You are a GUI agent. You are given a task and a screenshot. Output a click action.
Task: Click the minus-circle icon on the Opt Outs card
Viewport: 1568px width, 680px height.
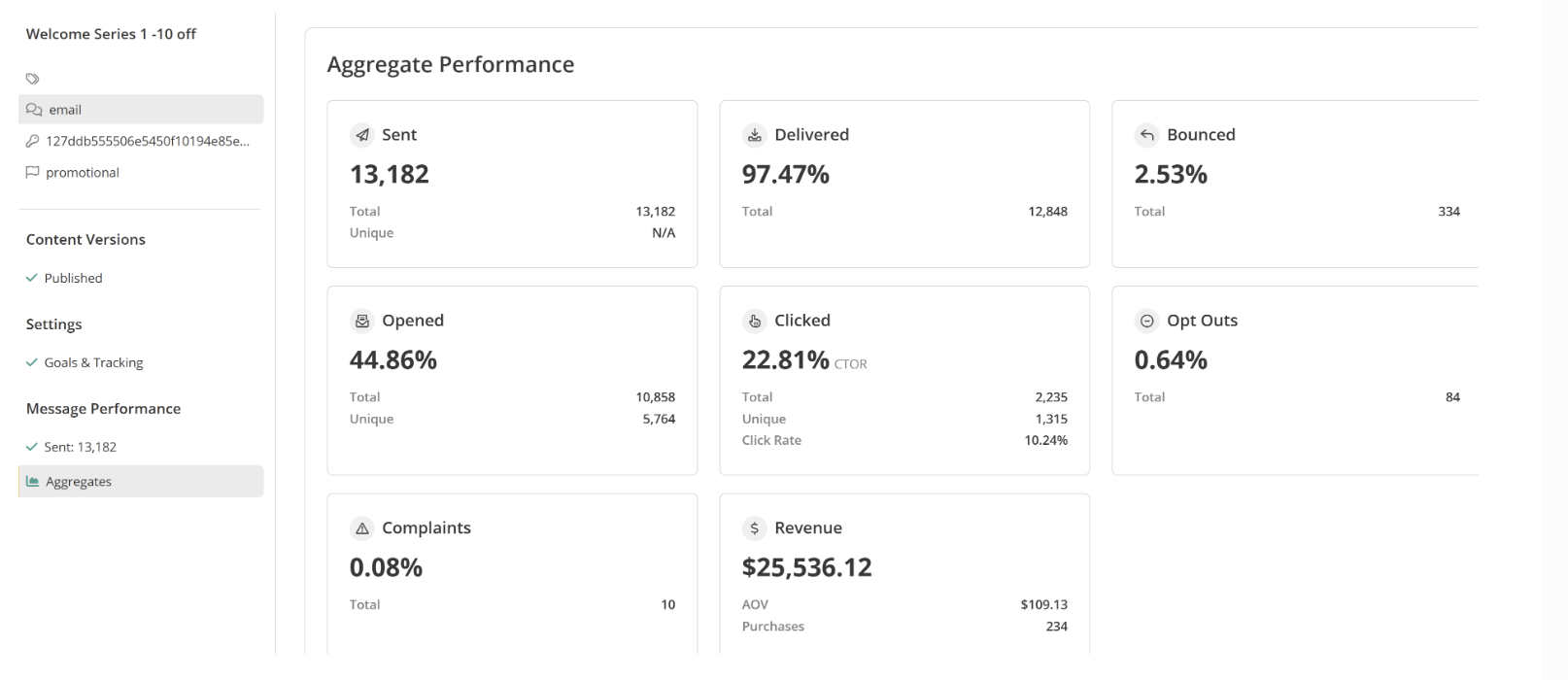1146,321
